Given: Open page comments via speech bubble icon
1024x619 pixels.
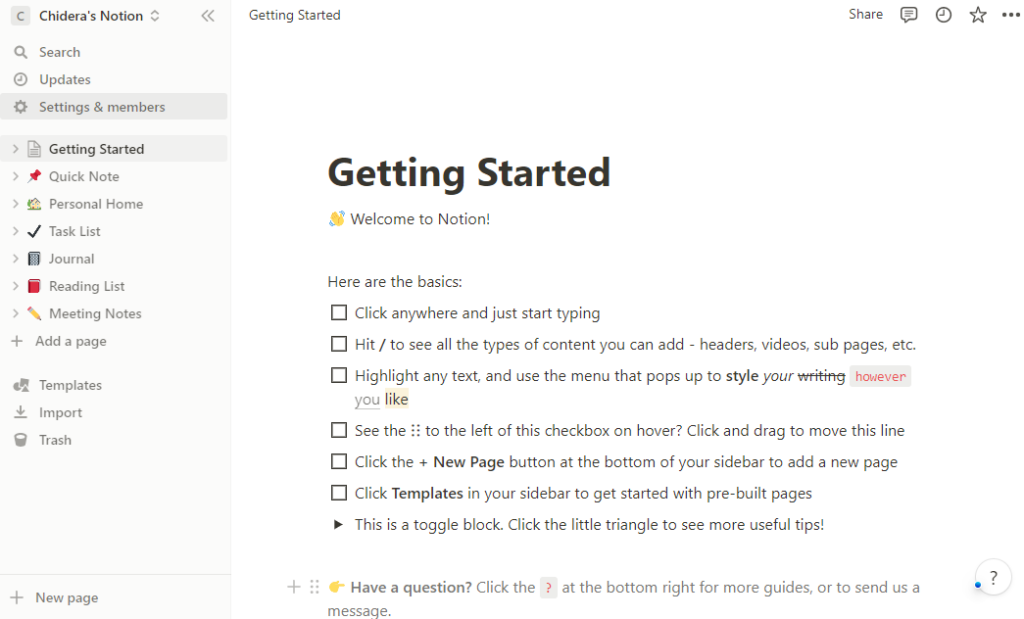Looking at the screenshot, I should point(909,14).
